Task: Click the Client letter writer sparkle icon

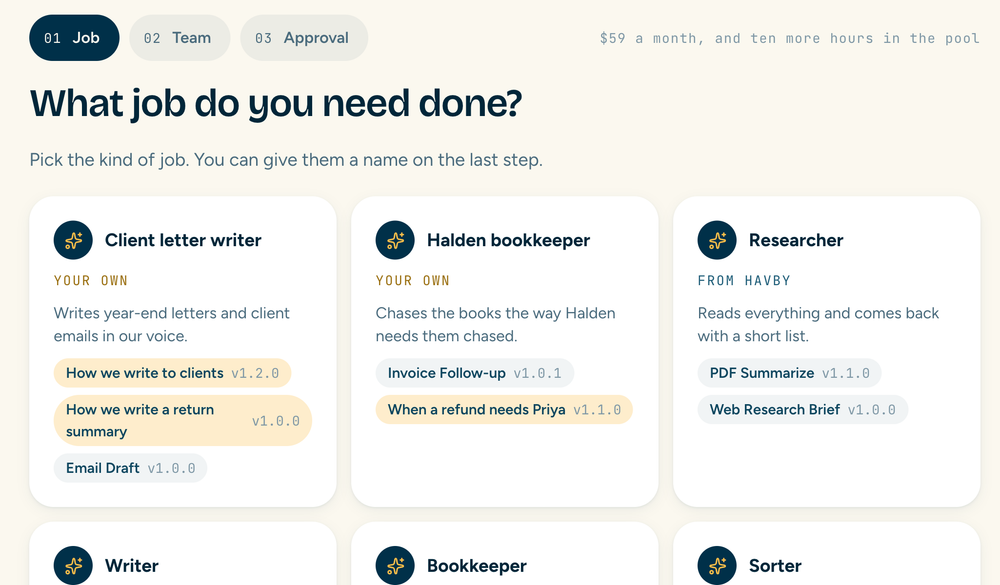Action: [73, 241]
